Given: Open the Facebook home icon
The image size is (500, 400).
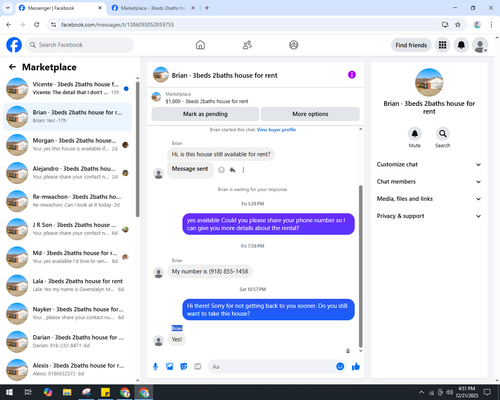Looking at the screenshot, I should pyautogui.click(x=200, y=45).
